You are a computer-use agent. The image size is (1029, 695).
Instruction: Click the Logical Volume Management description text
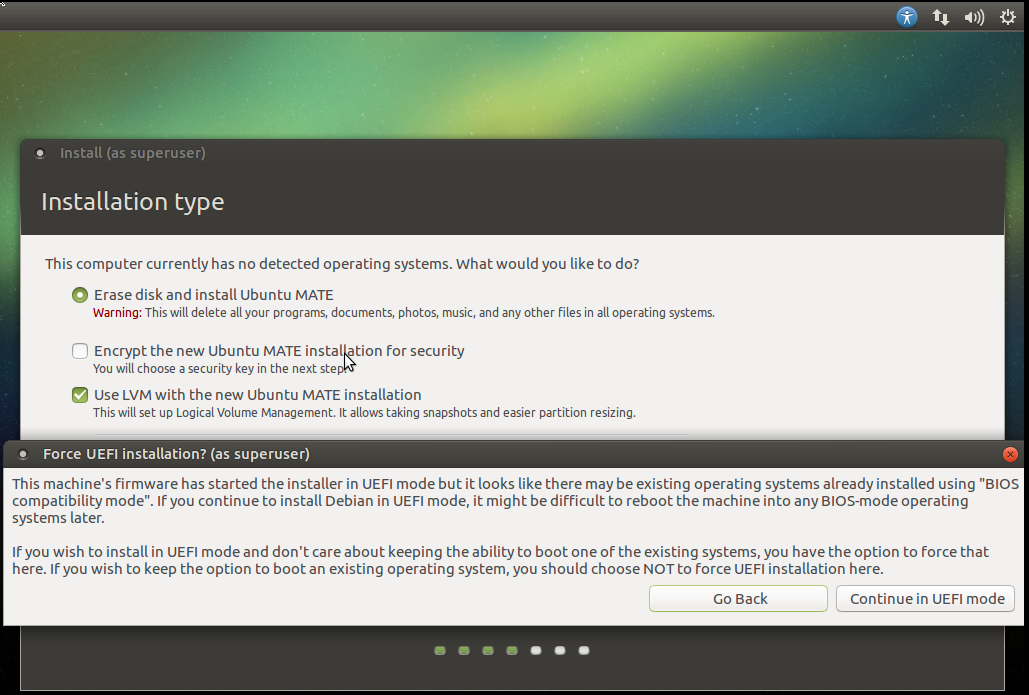click(x=364, y=413)
